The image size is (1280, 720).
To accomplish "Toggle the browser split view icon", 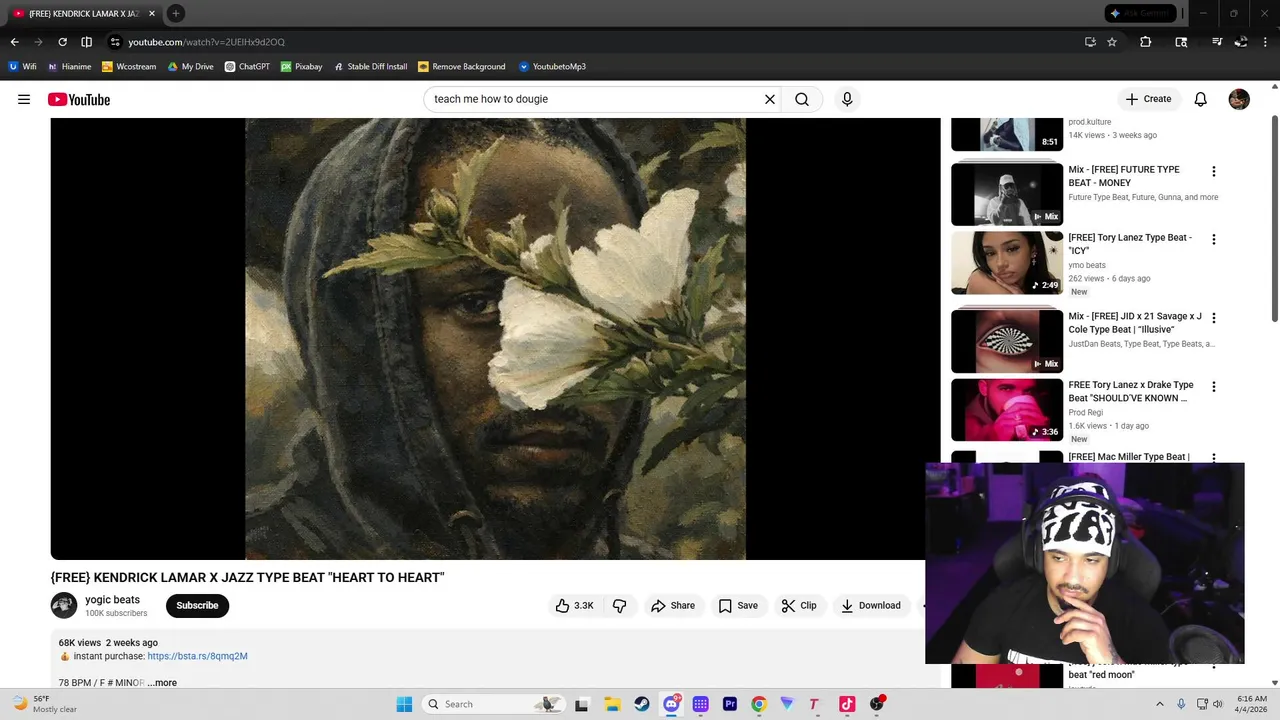I will pyautogui.click(x=86, y=42).
